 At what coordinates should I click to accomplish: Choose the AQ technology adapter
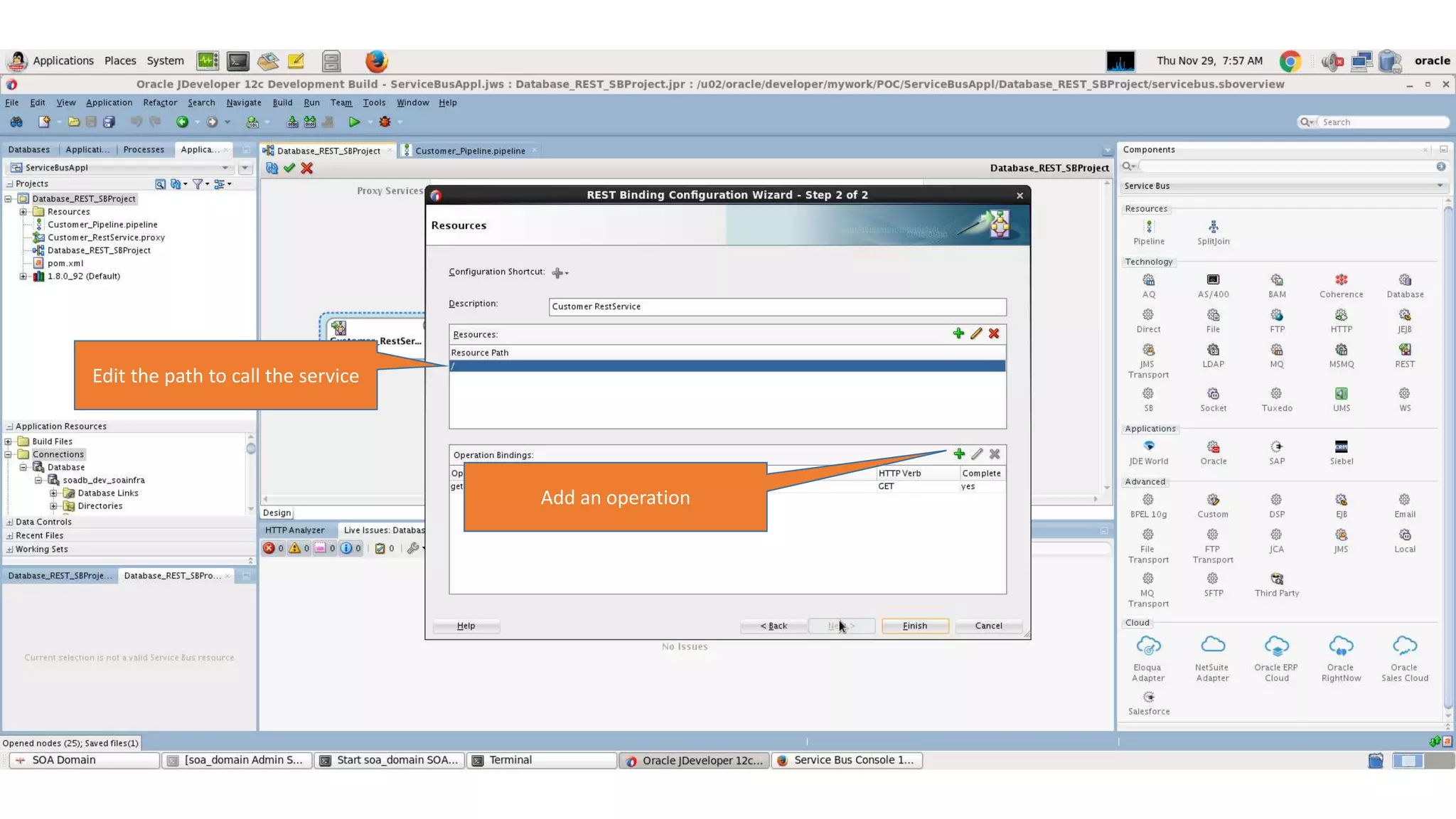pyautogui.click(x=1149, y=286)
